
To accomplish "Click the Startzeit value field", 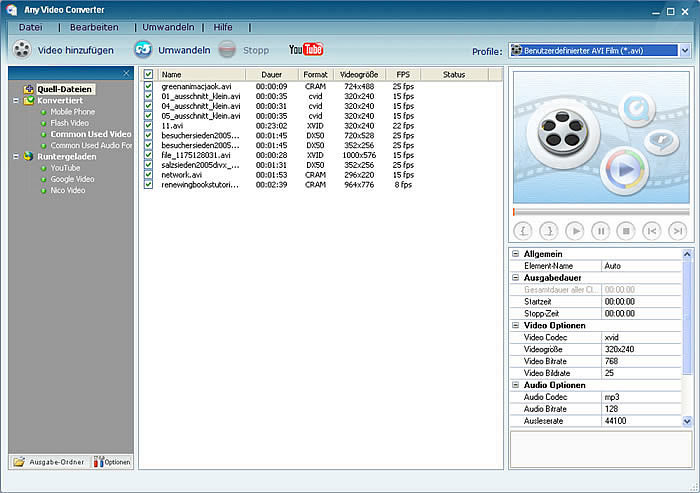I will click(x=641, y=301).
